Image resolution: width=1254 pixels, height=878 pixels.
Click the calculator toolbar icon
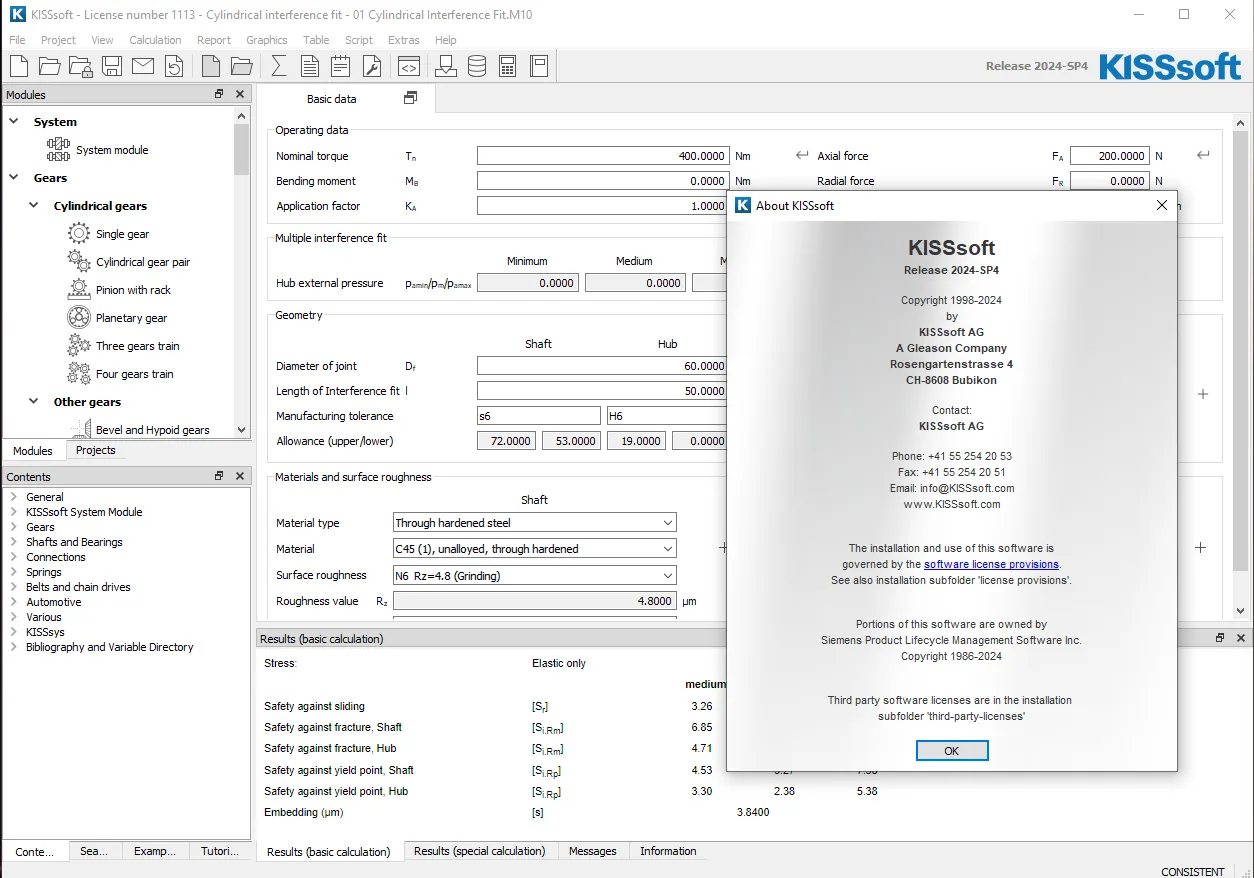(508, 66)
